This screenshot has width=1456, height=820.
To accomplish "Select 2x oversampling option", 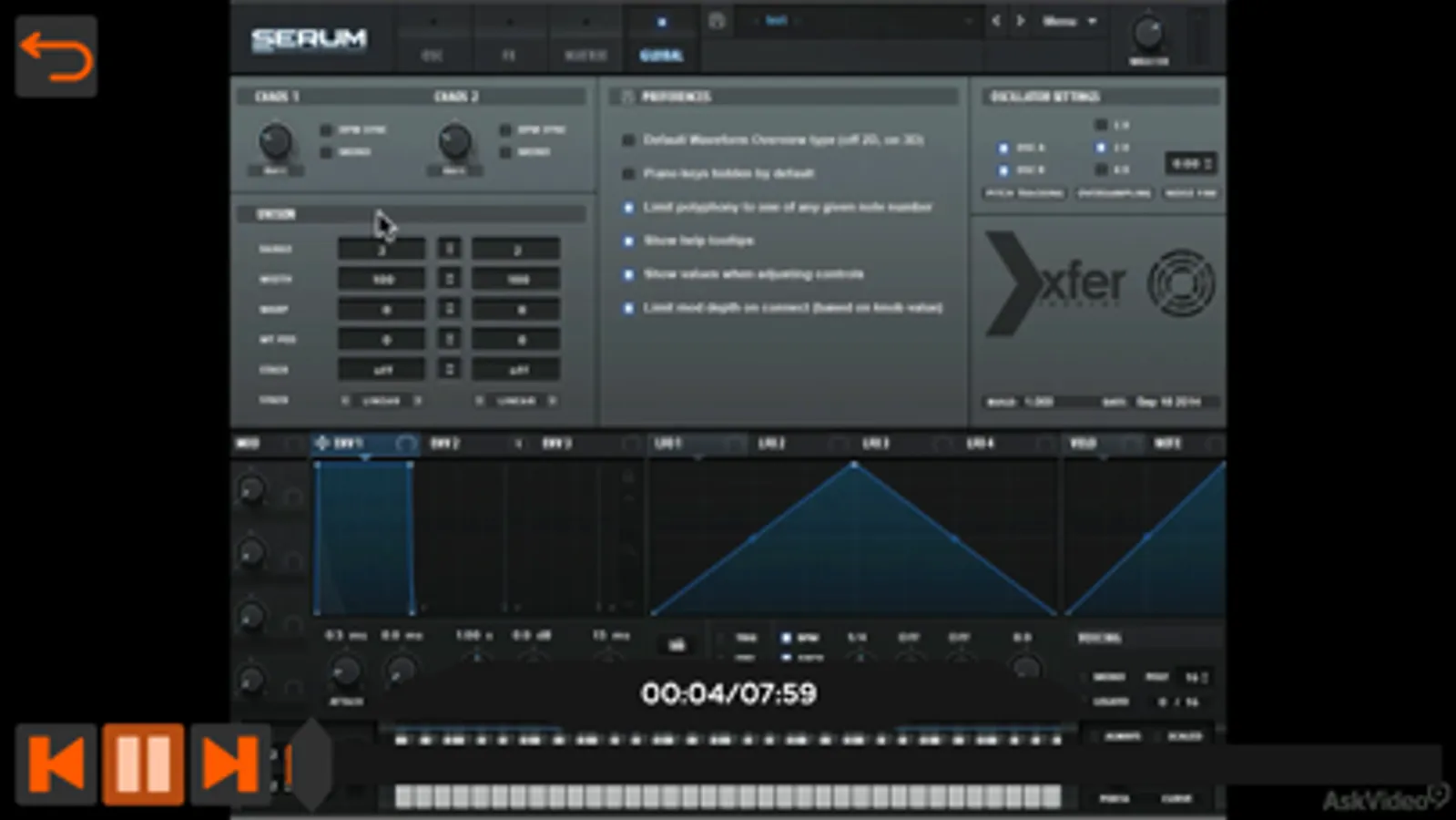I will click(1101, 148).
